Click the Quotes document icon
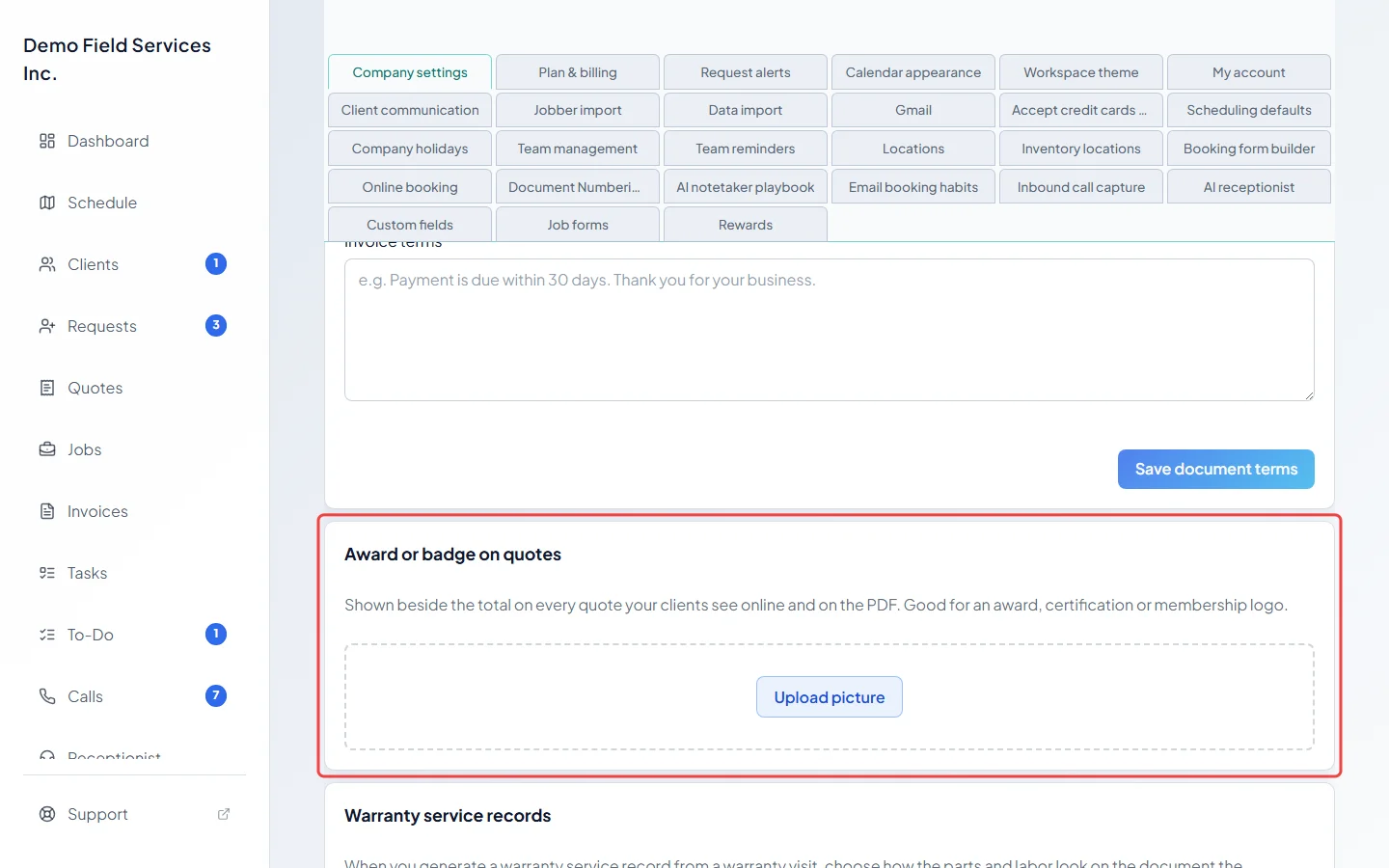The image size is (1389, 868). point(47,388)
